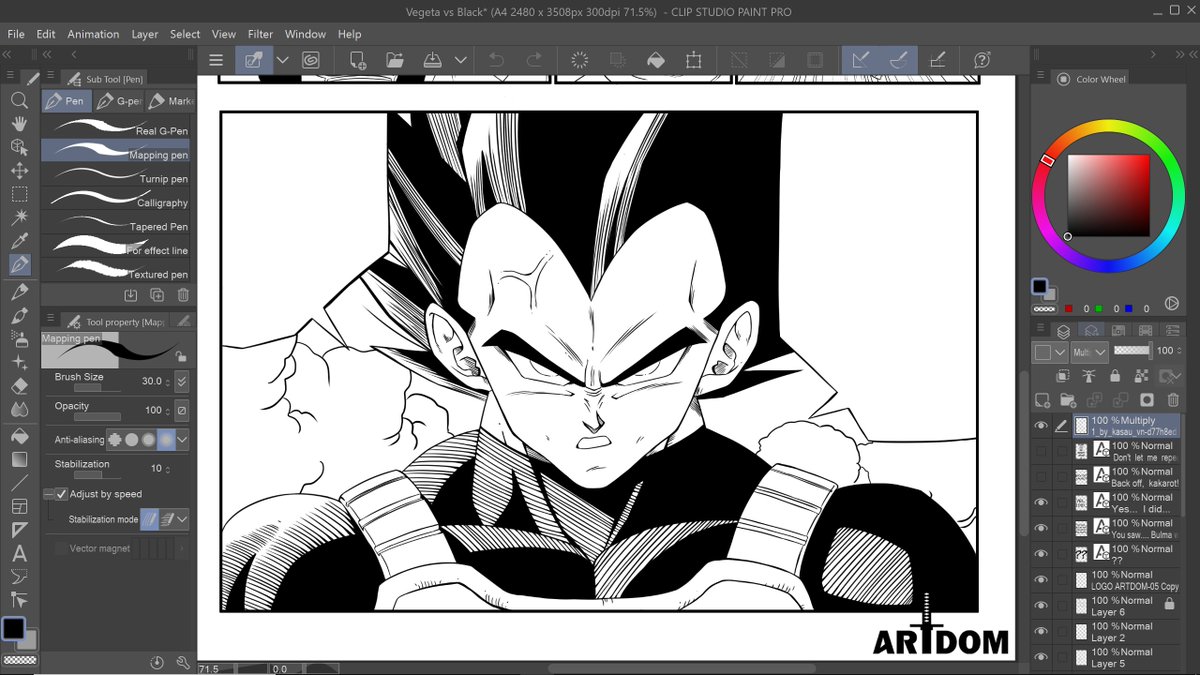
Task: Choose the Calligraphy sub tool
Action: click(x=115, y=199)
